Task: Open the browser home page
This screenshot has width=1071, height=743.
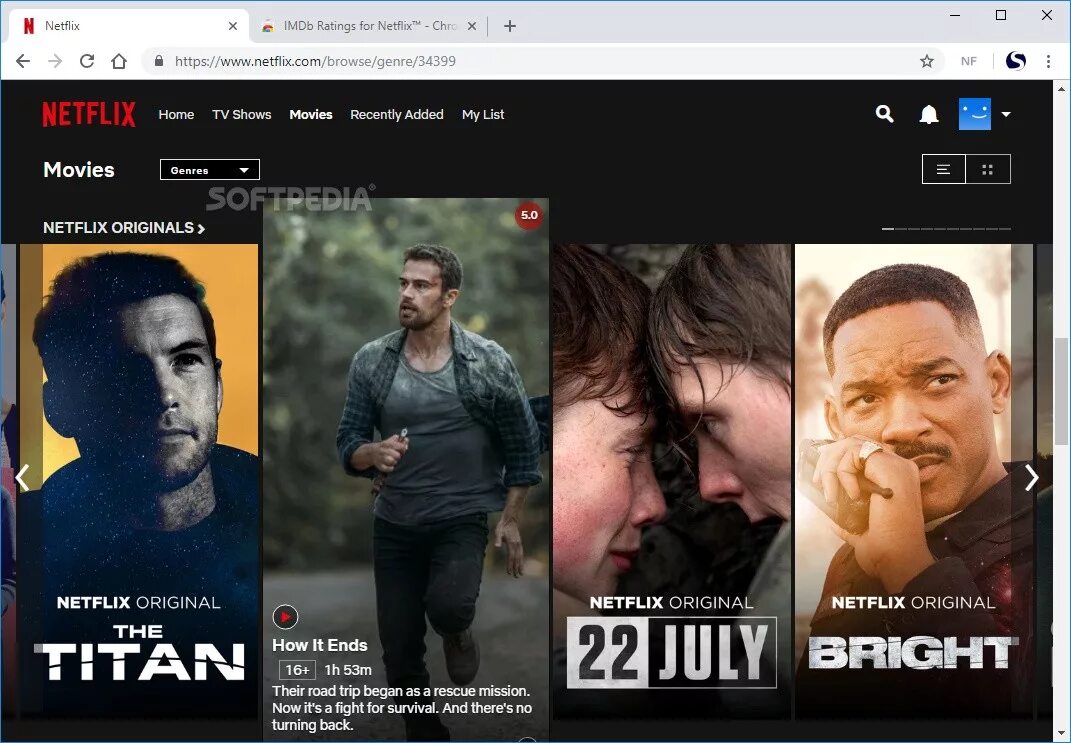Action: (119, 61)
